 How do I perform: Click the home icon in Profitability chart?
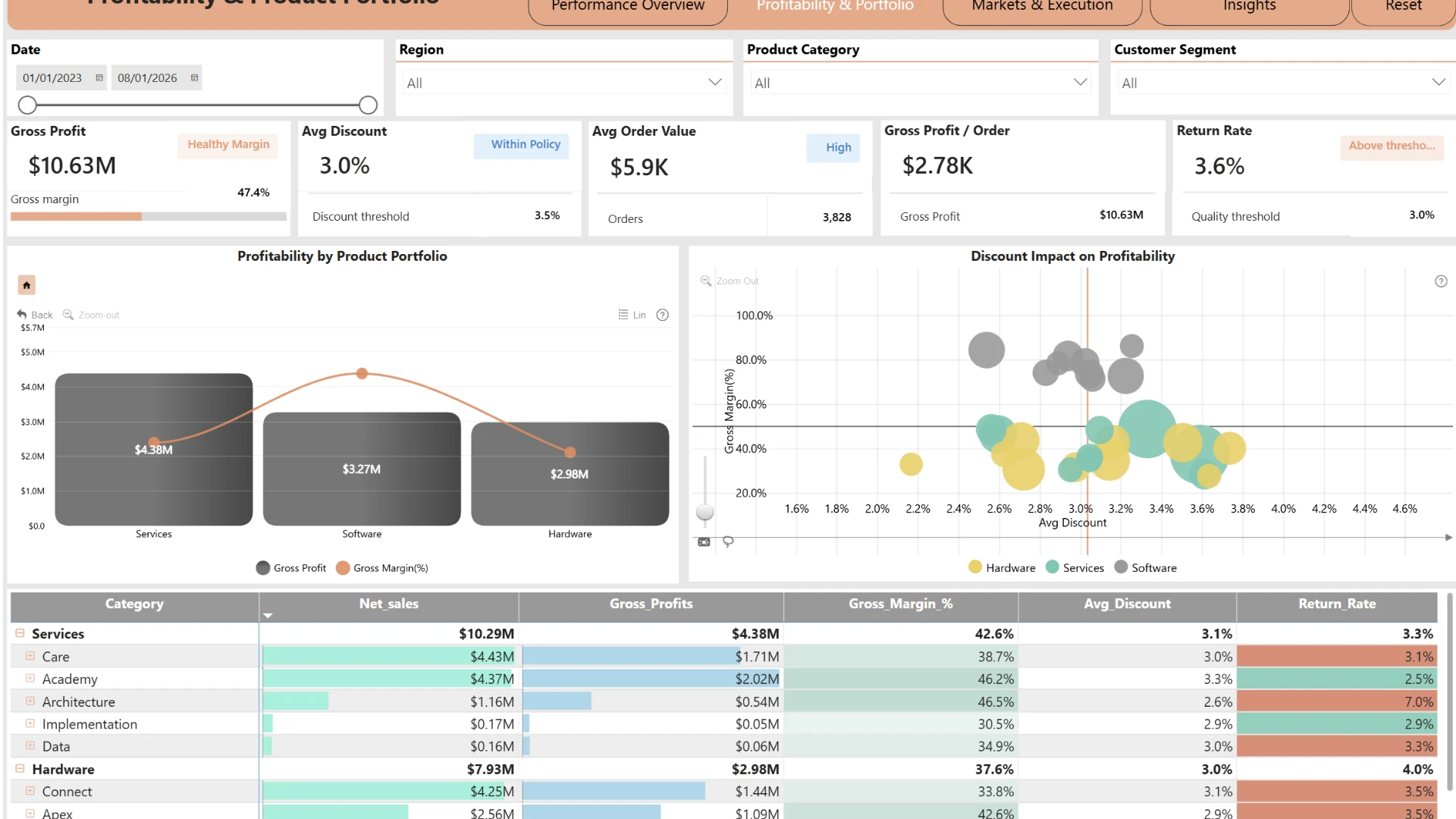[27, 285]
